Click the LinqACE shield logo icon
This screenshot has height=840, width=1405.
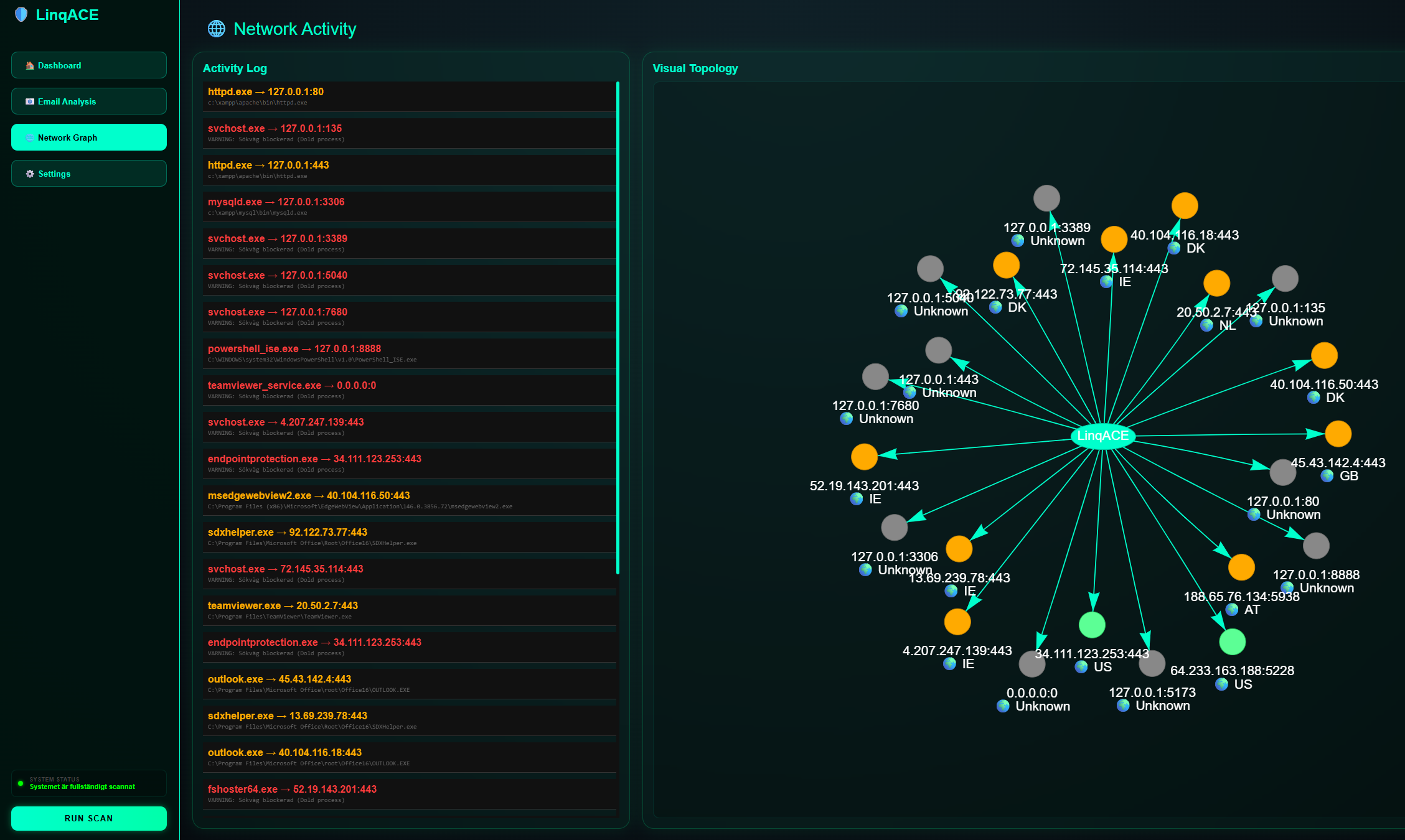21,14
